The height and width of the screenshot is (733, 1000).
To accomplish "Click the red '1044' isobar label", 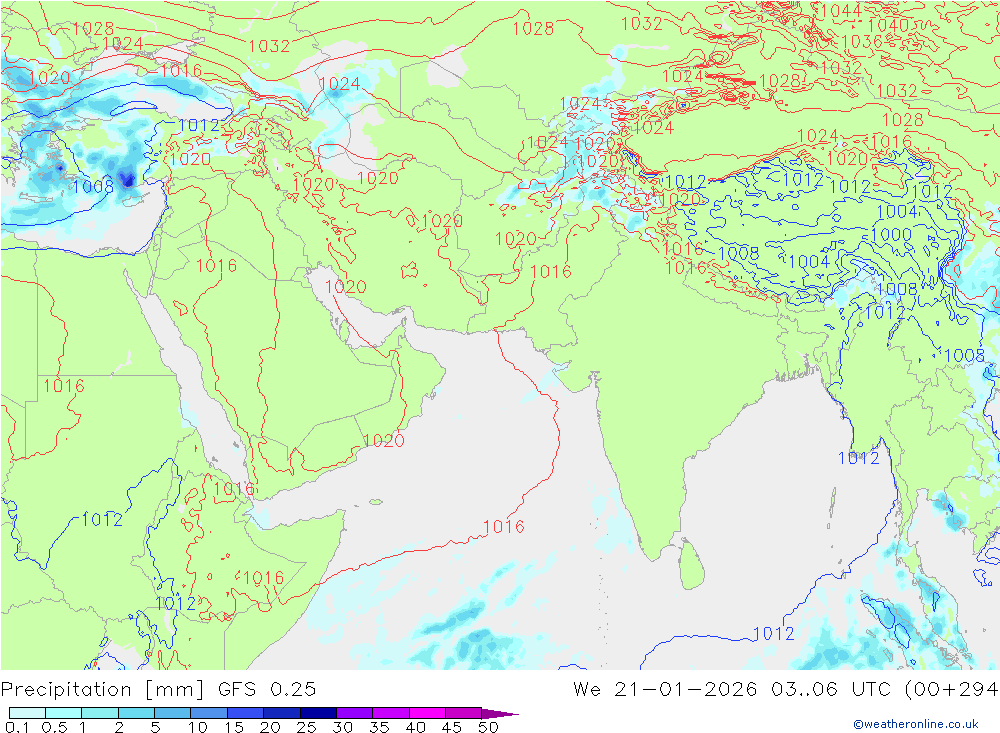I will [x=841, y=11].
